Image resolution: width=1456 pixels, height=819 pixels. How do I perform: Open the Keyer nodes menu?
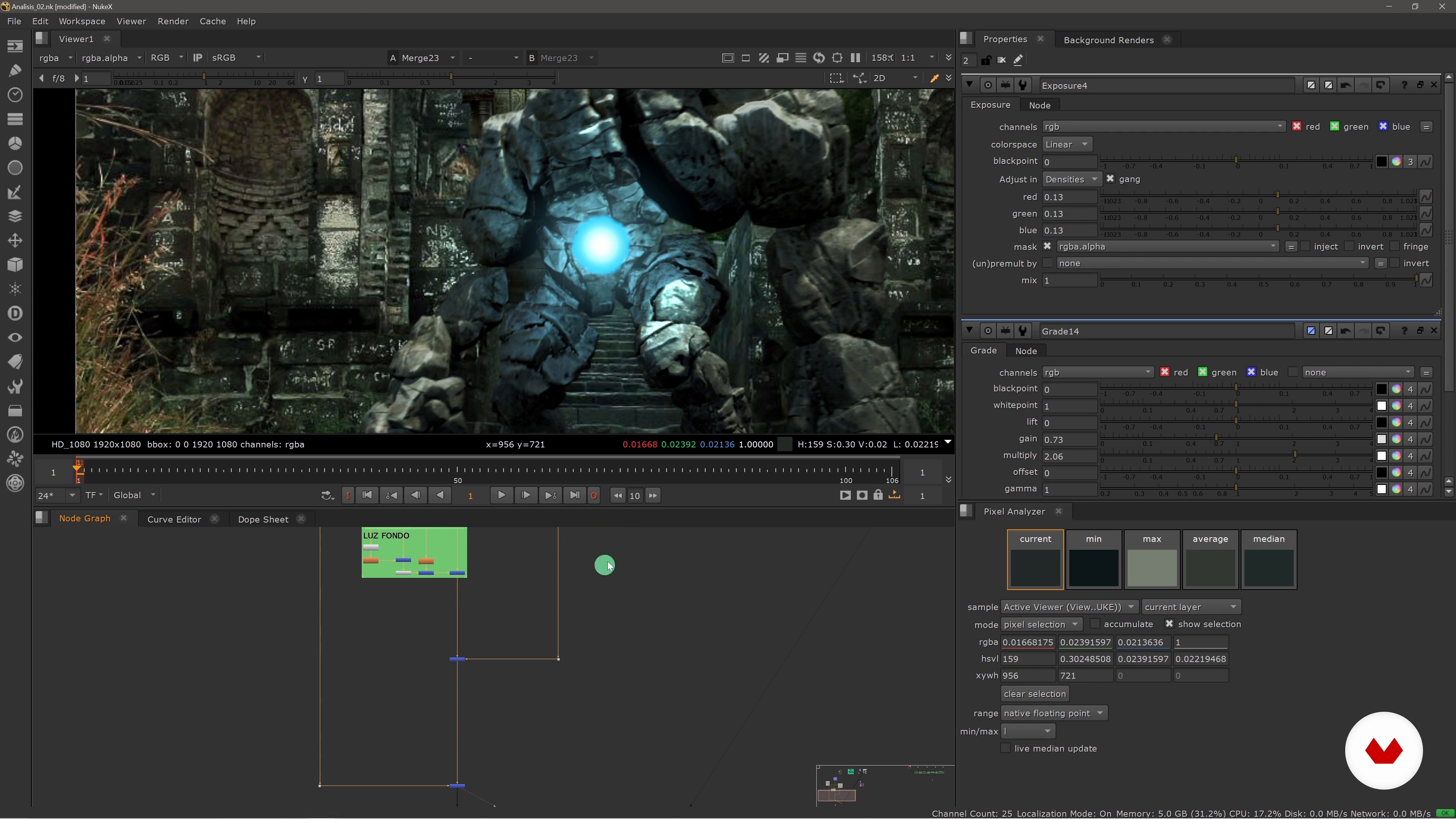(15, 192)
